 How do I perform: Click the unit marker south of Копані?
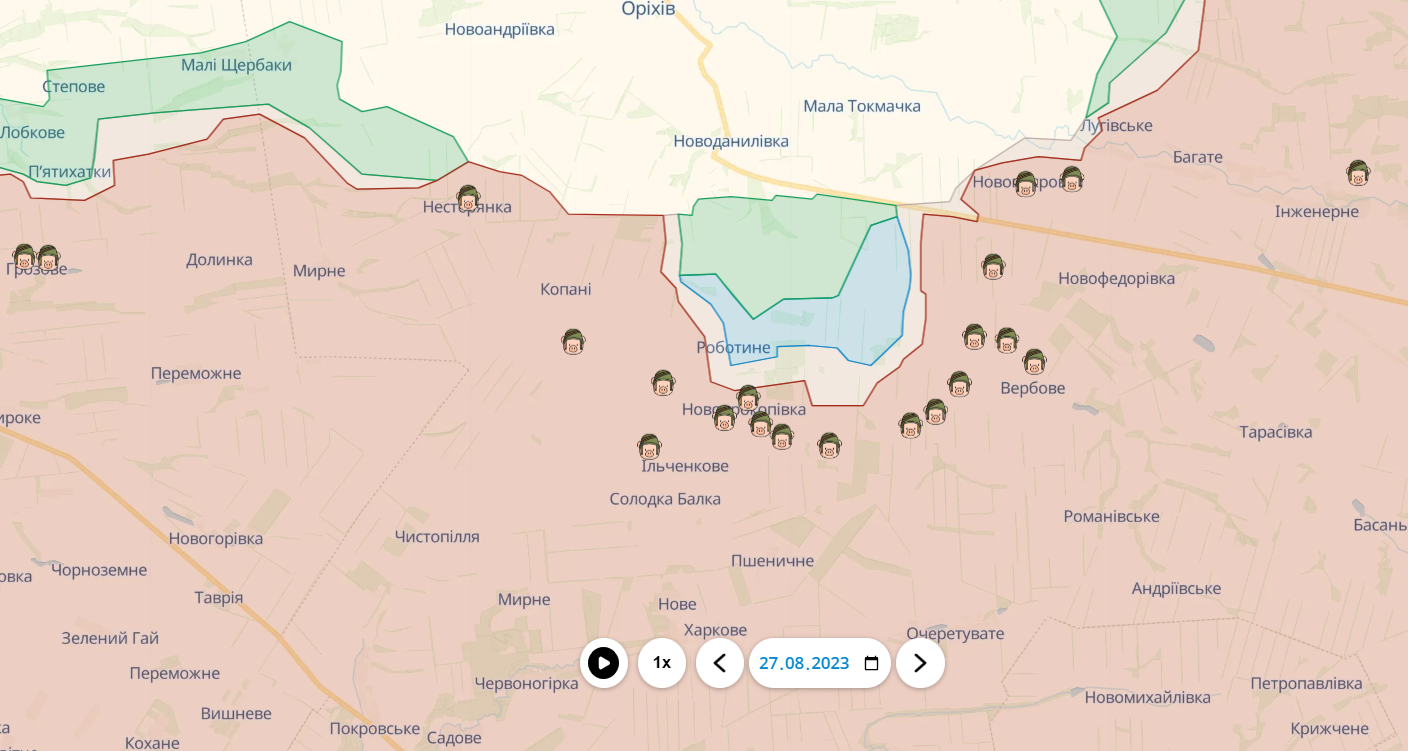coord(573,342)
